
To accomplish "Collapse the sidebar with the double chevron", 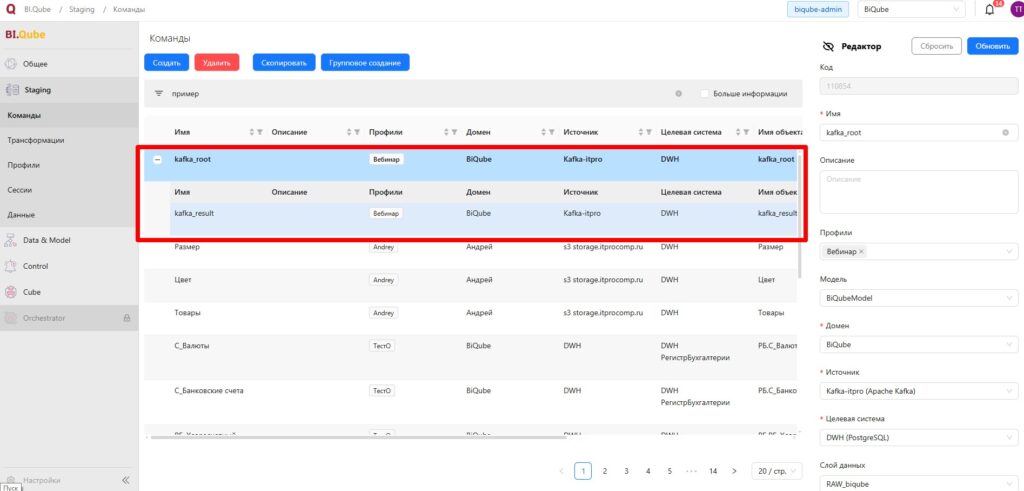I will pyautogui.click(x=125, y=480).
